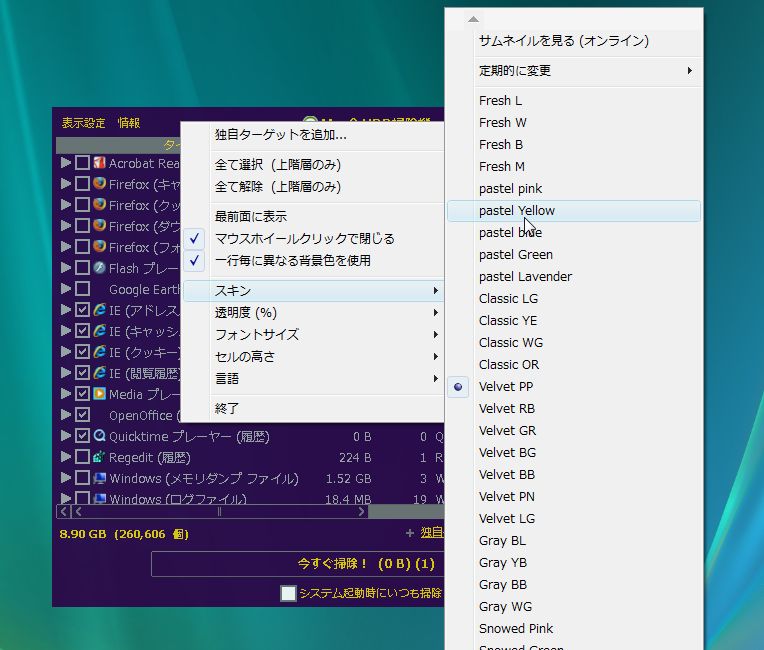Select the Velvet PP skin radio item
The image size is (764, 650).
coord(573,387)
